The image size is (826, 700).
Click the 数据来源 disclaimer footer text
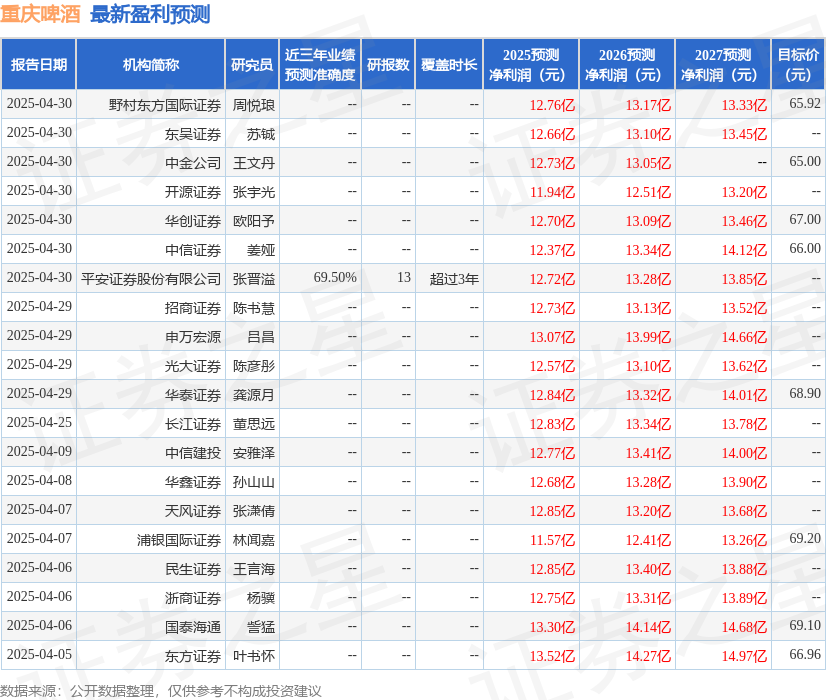click(161, 691)
